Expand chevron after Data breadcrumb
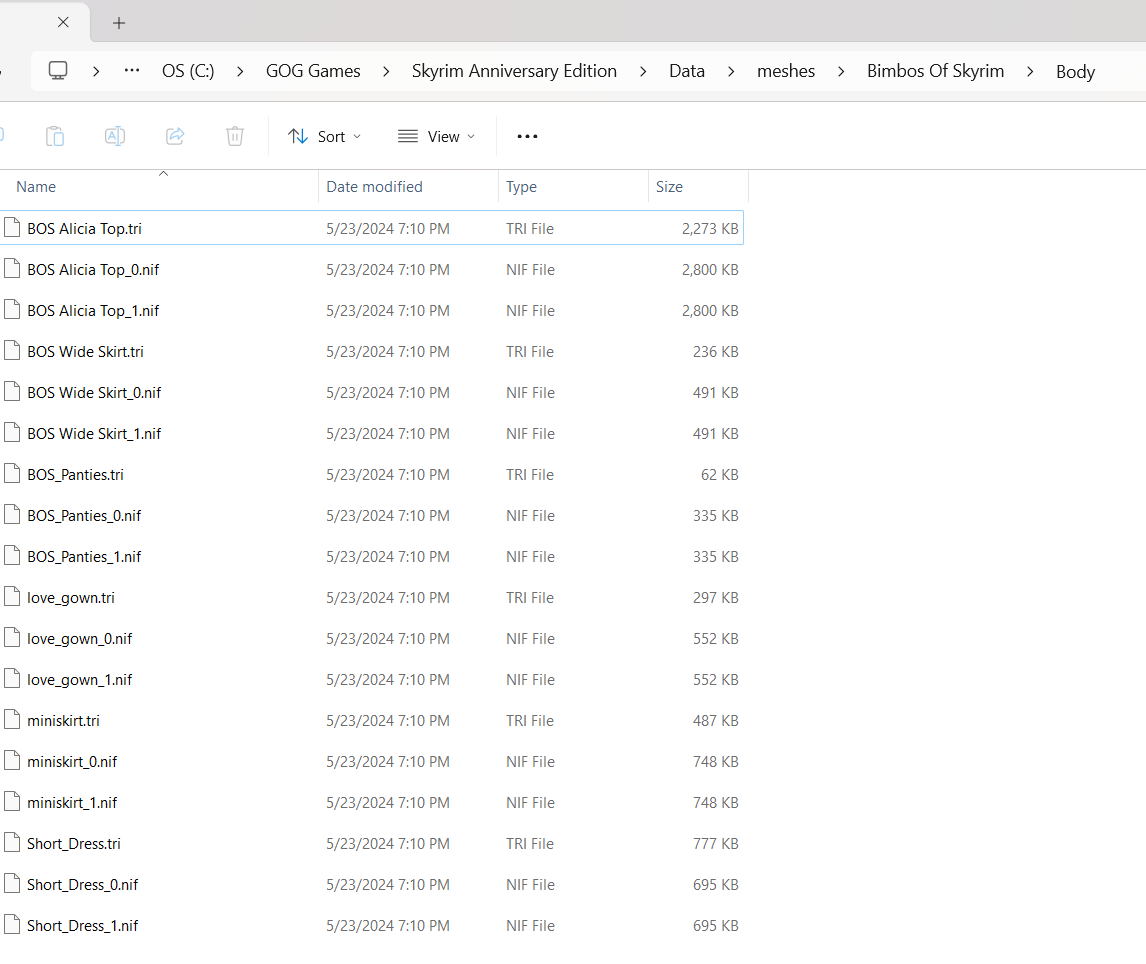1146x964 pixels. click(731, 71)
